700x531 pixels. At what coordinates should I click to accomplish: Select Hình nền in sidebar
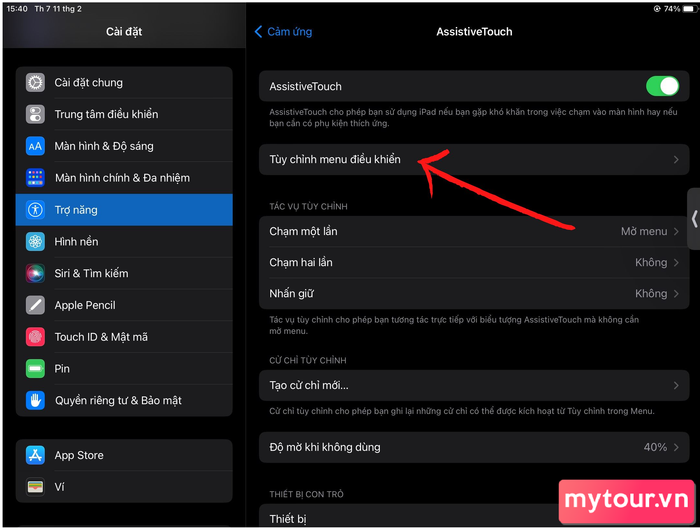point(124,242)
